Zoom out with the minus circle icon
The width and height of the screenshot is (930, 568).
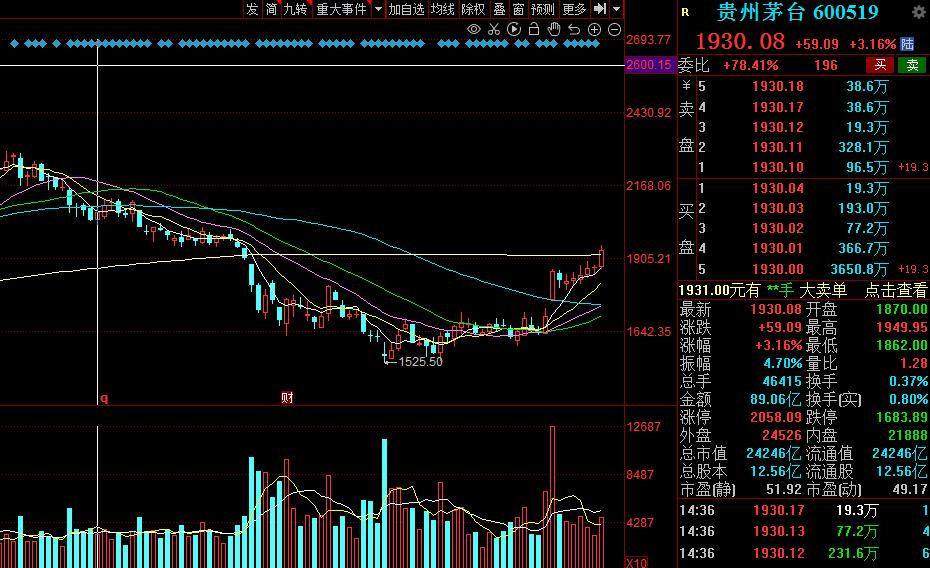coord(614,29)
